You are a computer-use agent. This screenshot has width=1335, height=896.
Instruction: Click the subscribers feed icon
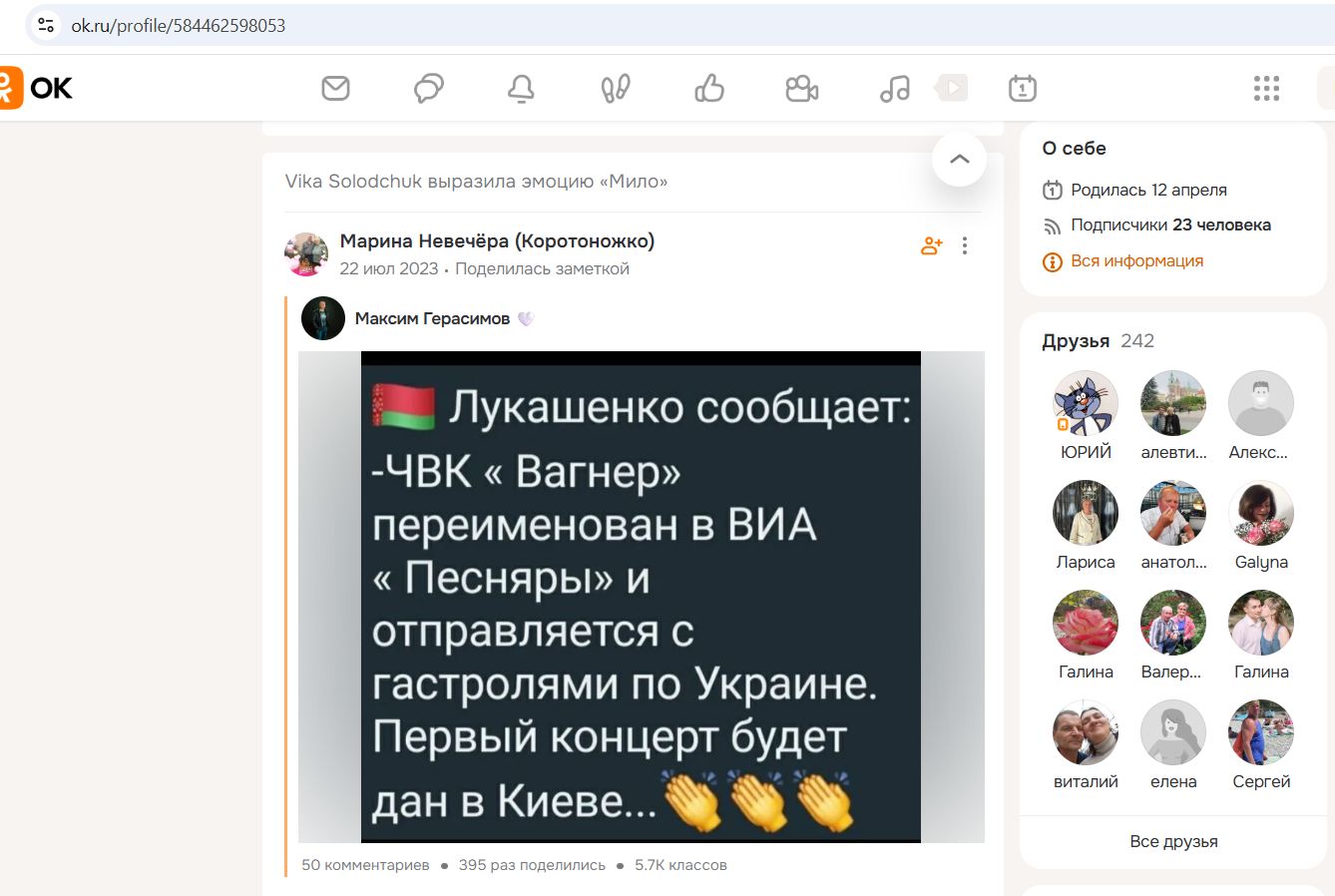[x=1052, y=226]
